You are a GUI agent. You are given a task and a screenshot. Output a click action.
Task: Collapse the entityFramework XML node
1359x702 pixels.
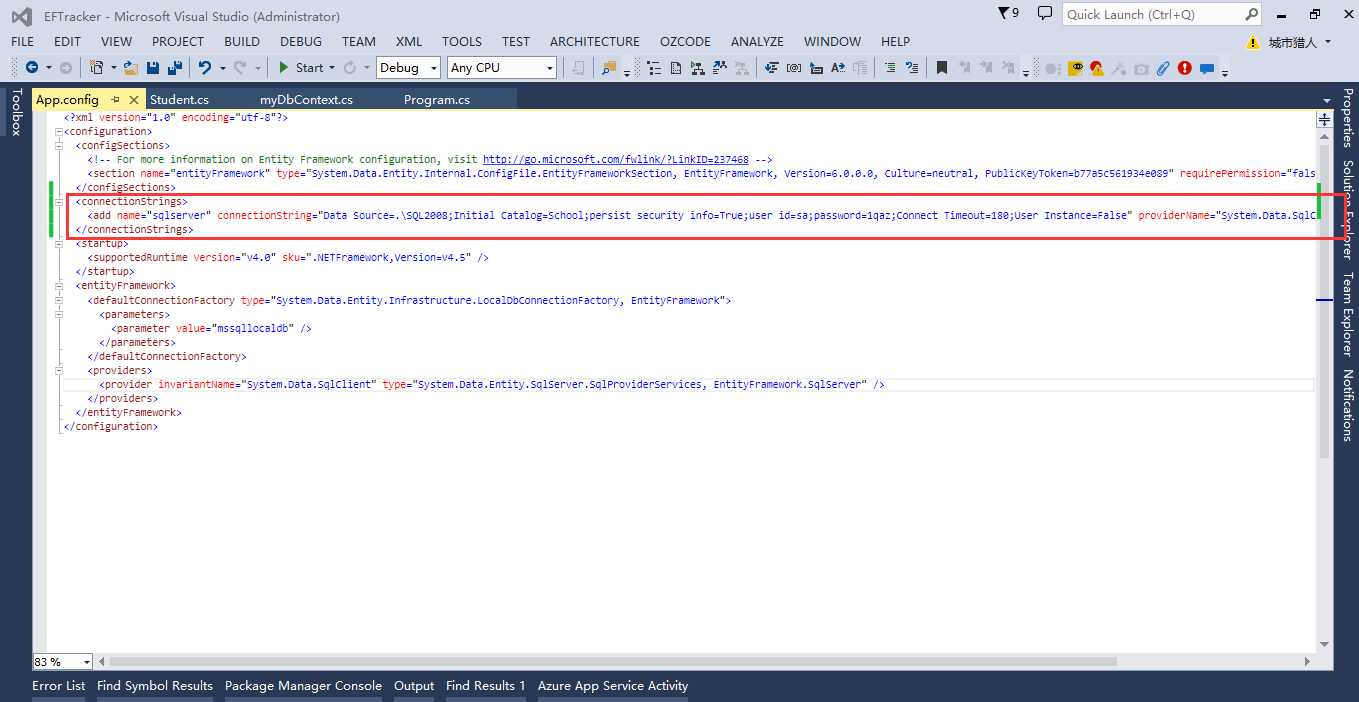point(59,286)
